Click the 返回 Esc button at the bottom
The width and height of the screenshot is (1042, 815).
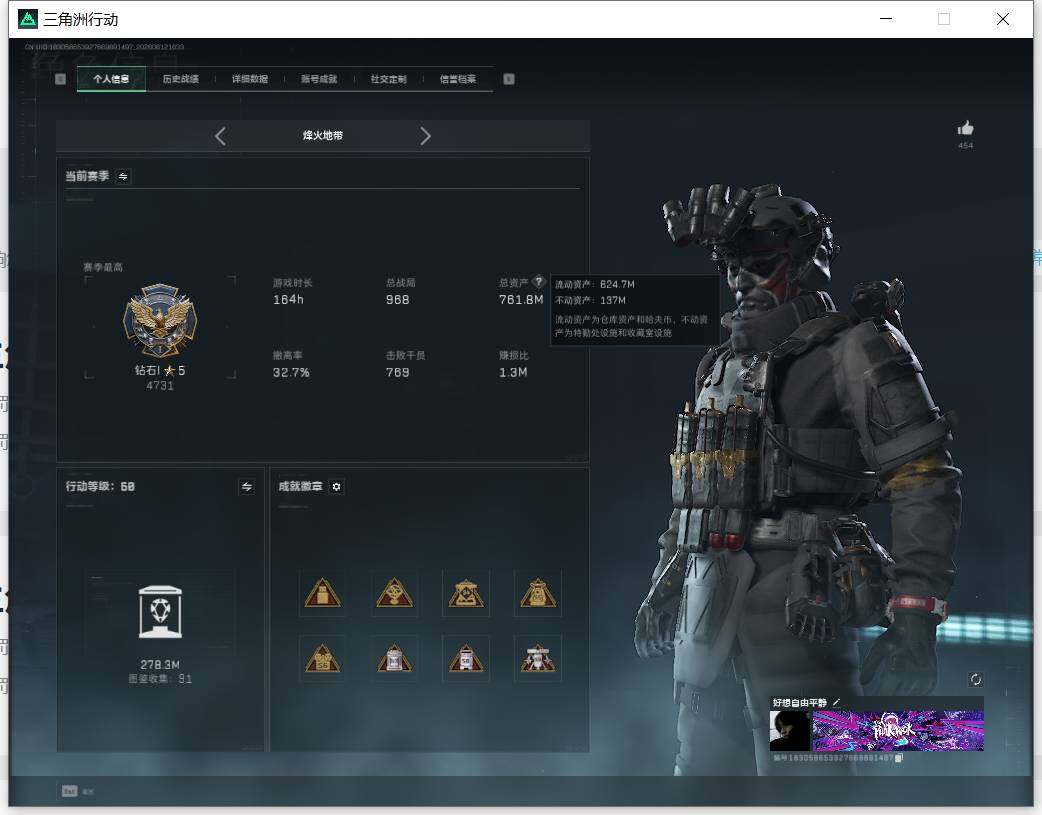(x=78, y=791)
